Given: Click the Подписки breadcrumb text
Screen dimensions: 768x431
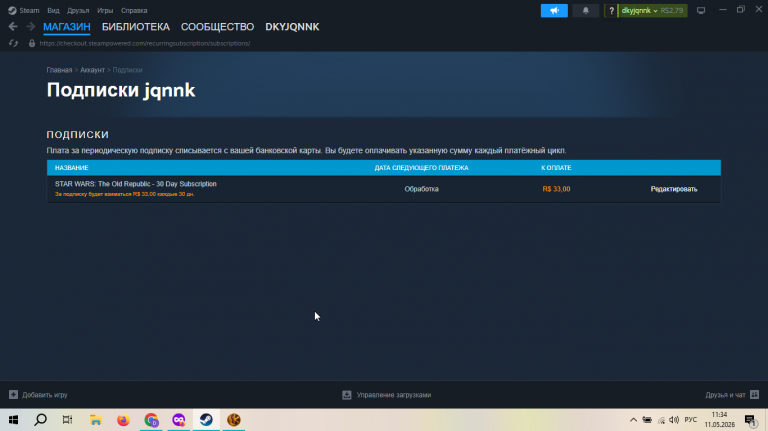Looking at the screenshot, I should tap(127, 70).
